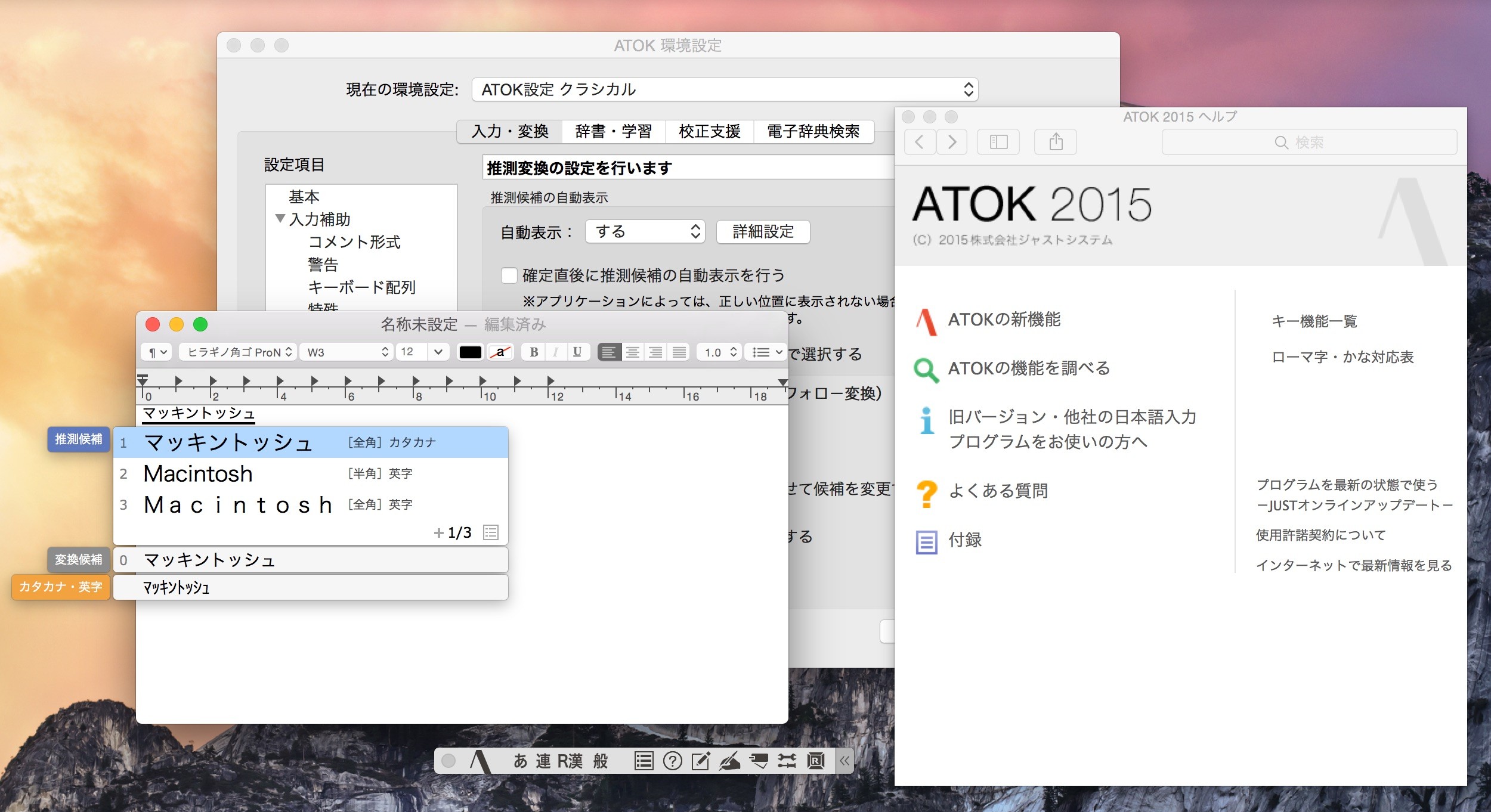Open the wrench settings icon in ATOK palette
1491x812 pixels.
(787, 761)
